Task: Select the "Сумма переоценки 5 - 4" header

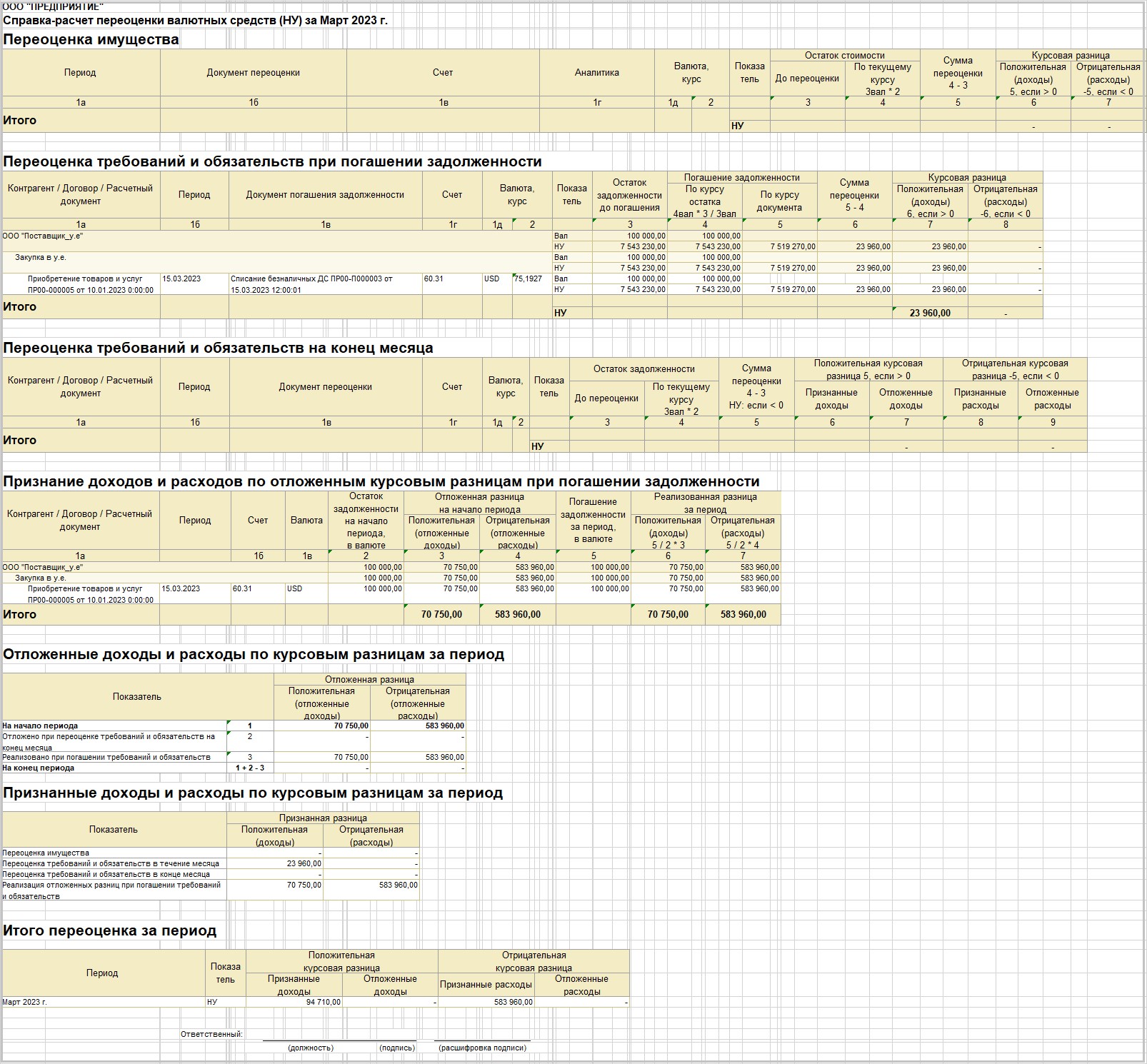Action: point(854,194)
